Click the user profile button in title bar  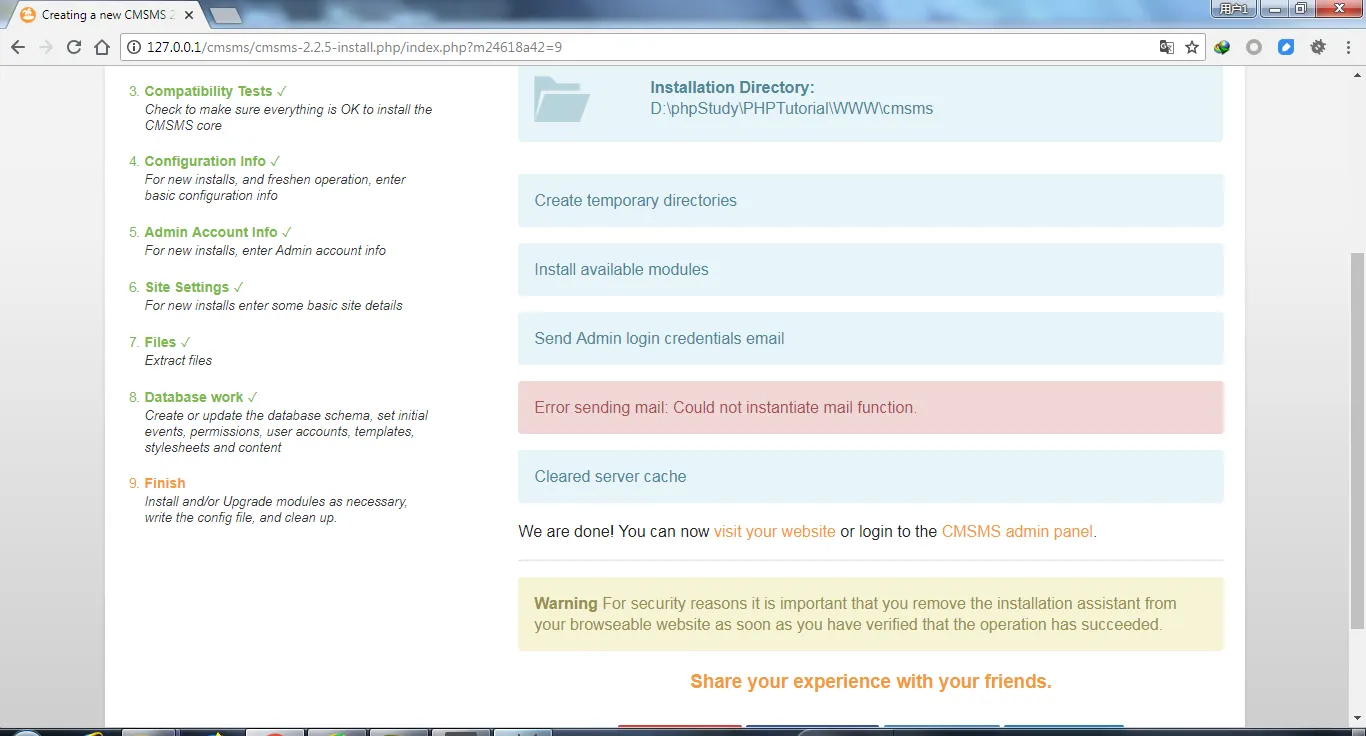1232,9
